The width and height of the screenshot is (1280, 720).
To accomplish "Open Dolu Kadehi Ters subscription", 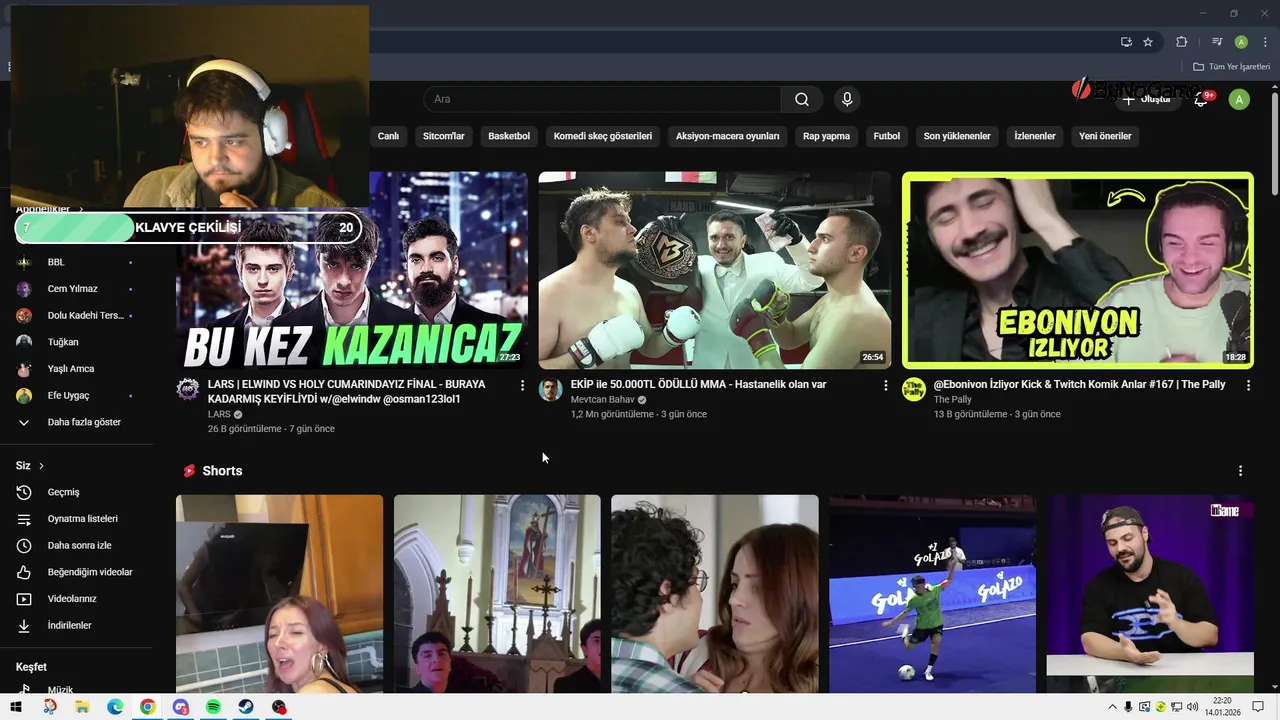I will (76, 315).
